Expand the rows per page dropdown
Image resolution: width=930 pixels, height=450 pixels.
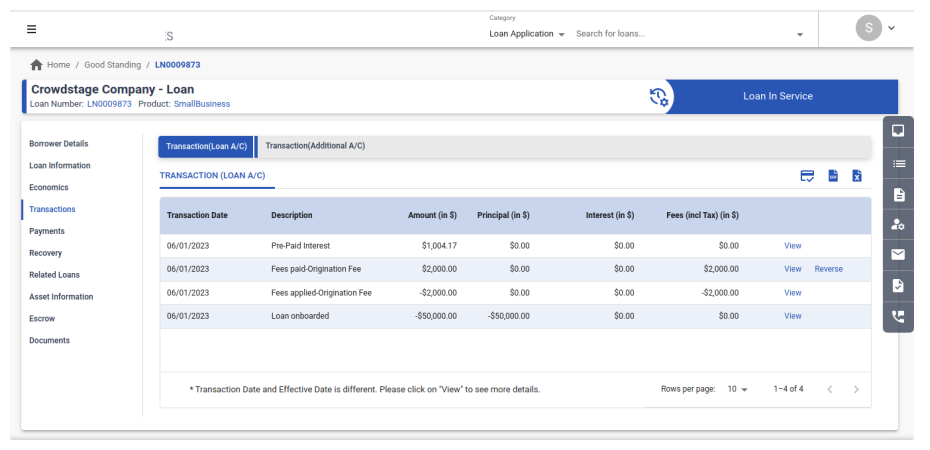pos(738,389)
